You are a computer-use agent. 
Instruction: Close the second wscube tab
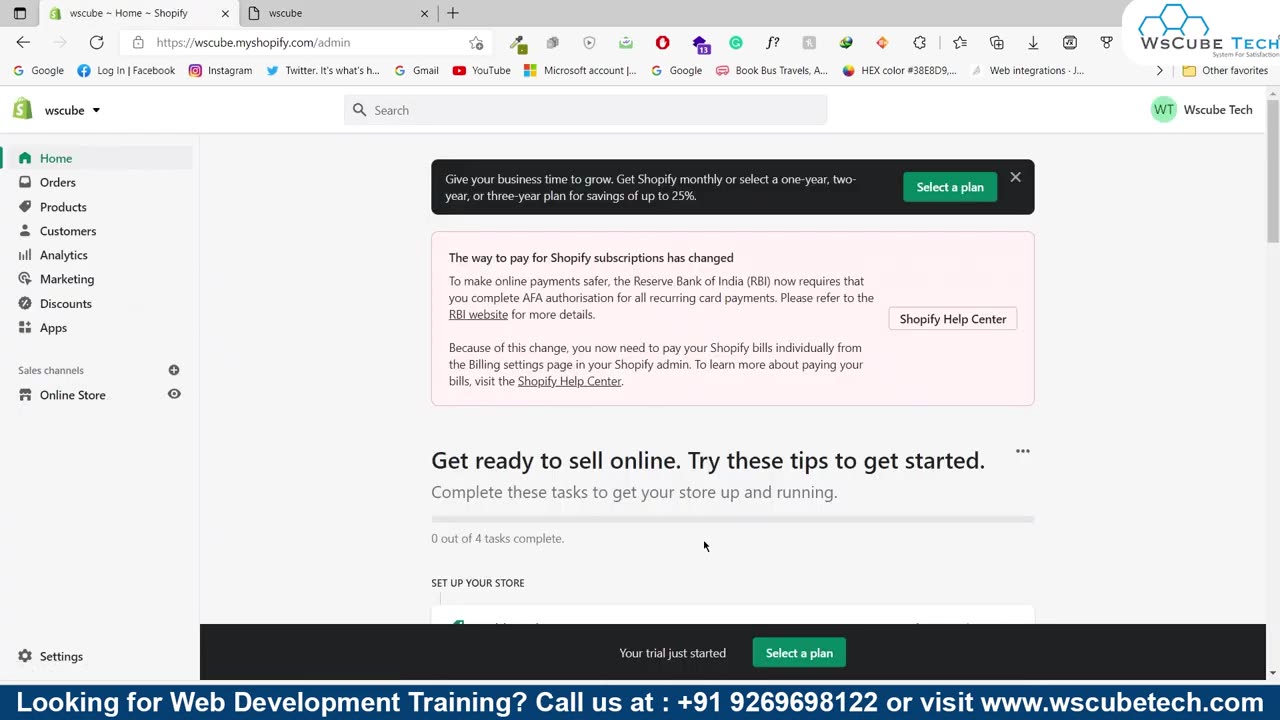pos(424,14)
